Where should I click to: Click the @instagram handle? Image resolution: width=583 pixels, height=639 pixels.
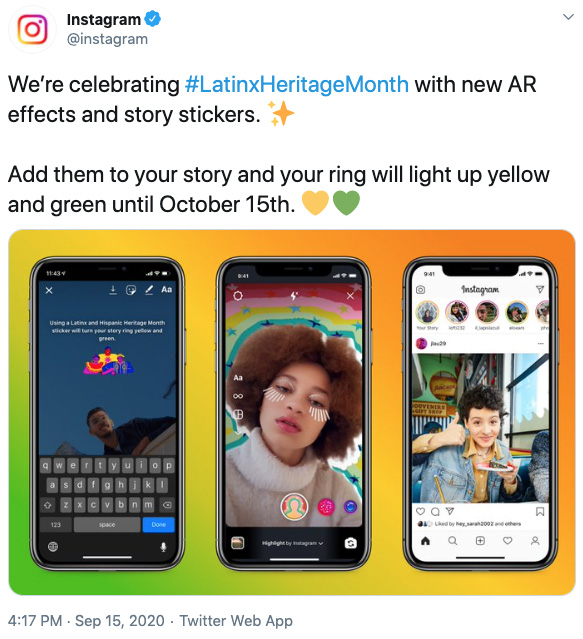pyautogui.click(x=107, y=39)
